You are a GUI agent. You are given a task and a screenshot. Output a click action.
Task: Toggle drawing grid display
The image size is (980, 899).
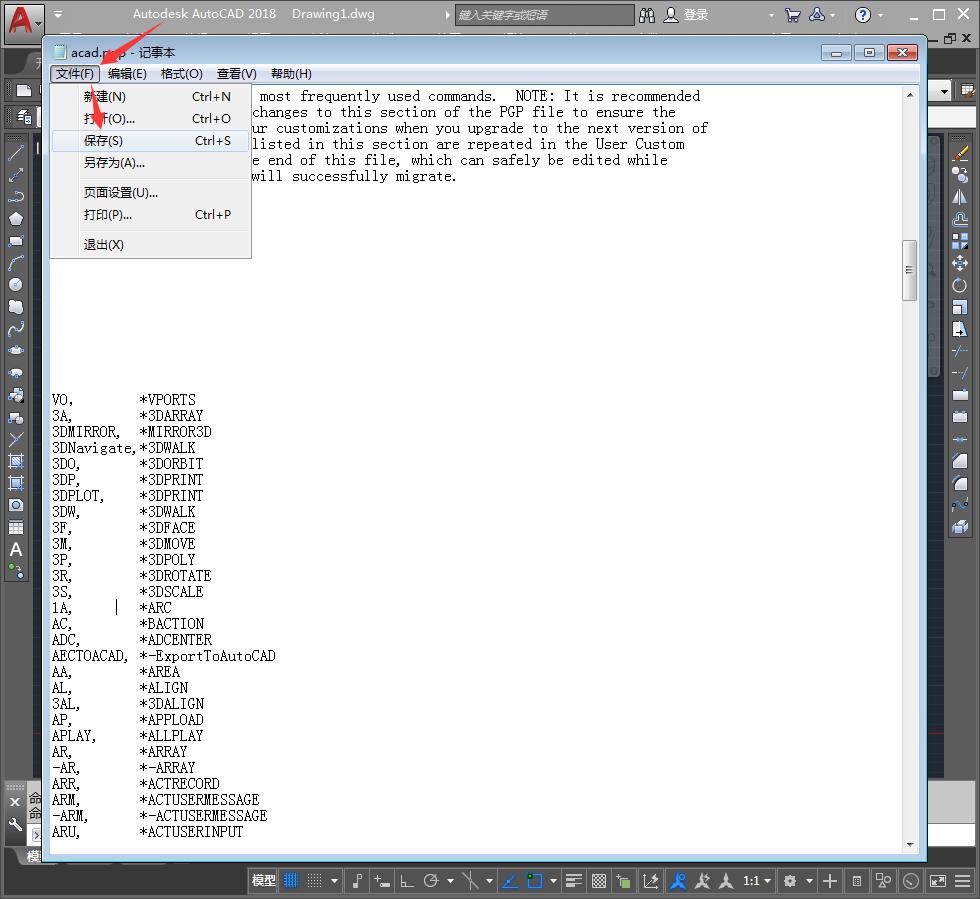[x=291, y=881]
